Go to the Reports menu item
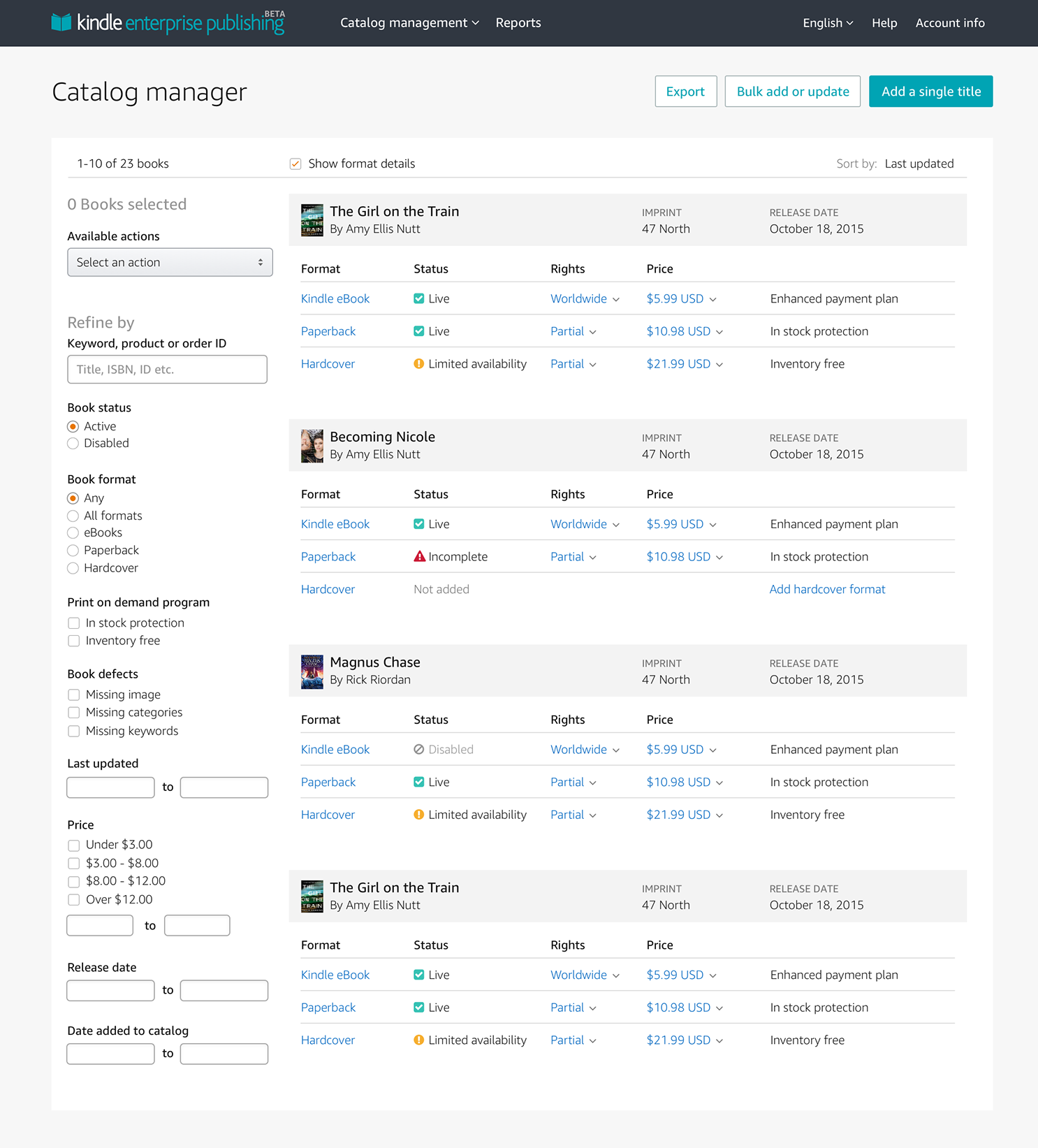The height and width of the screenshot is (1148, 1038). (518, 23)
